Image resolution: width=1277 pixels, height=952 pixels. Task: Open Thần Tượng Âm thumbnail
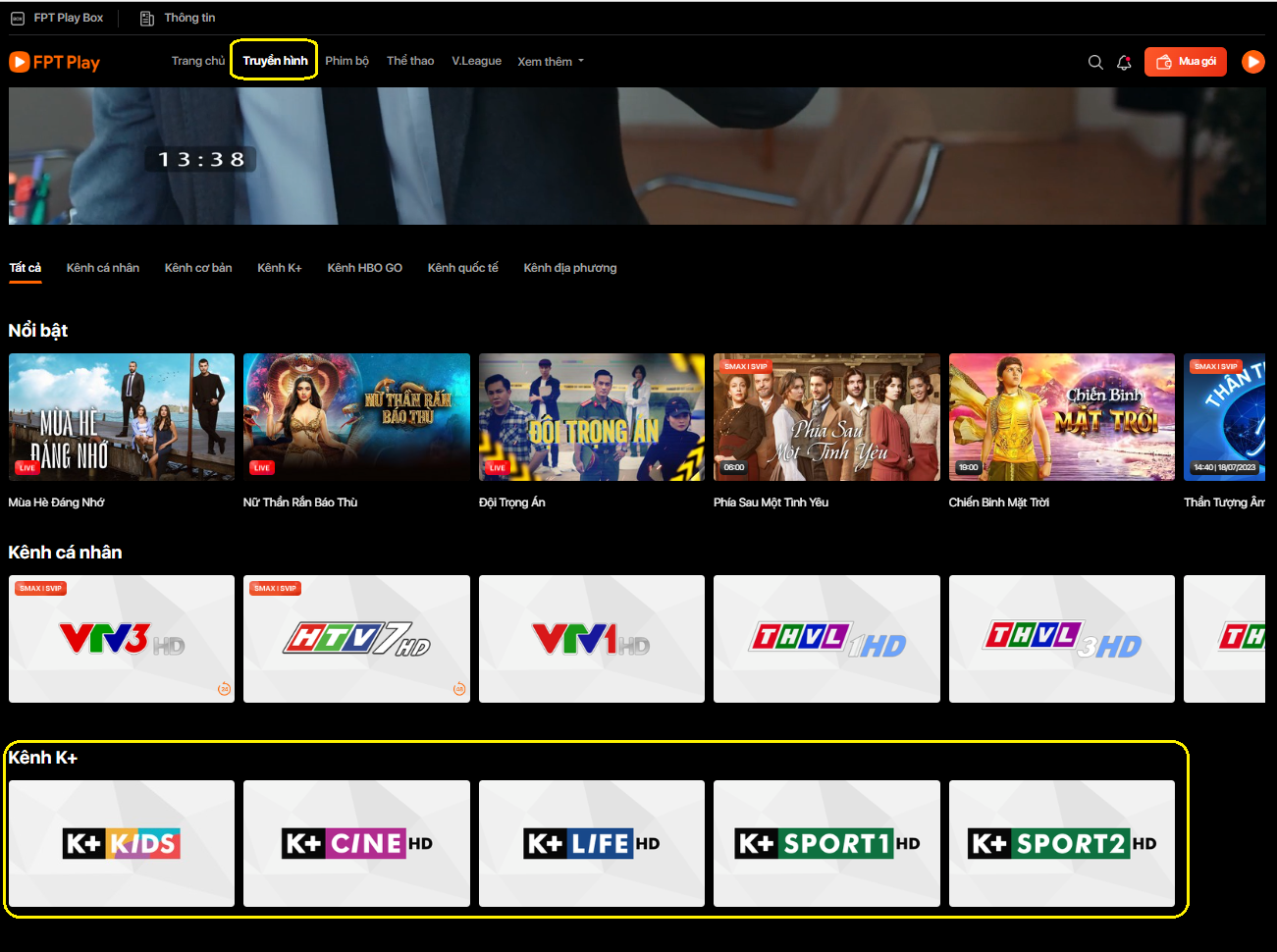click(1224, 417)
